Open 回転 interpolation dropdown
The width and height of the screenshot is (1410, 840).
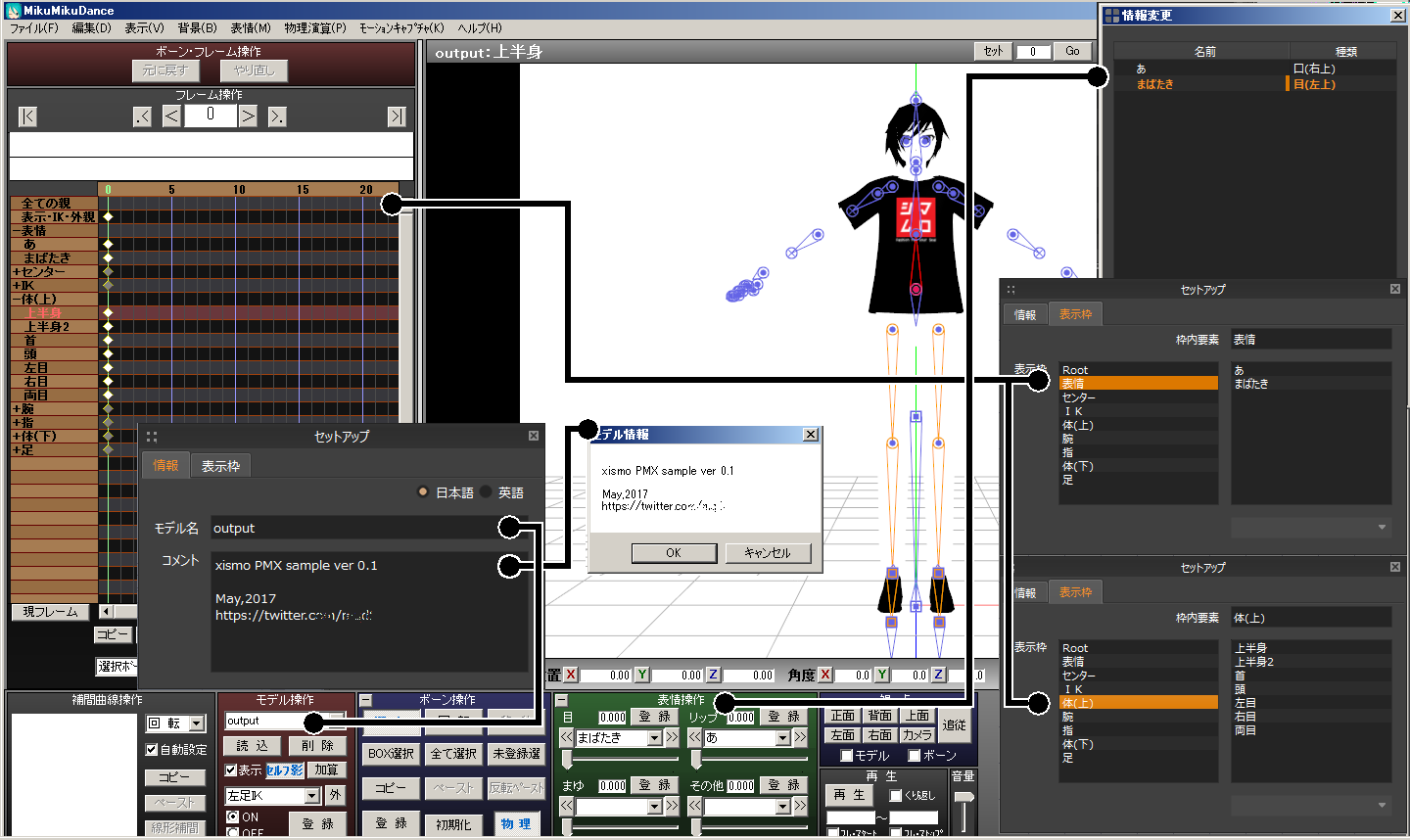(197, 723)
